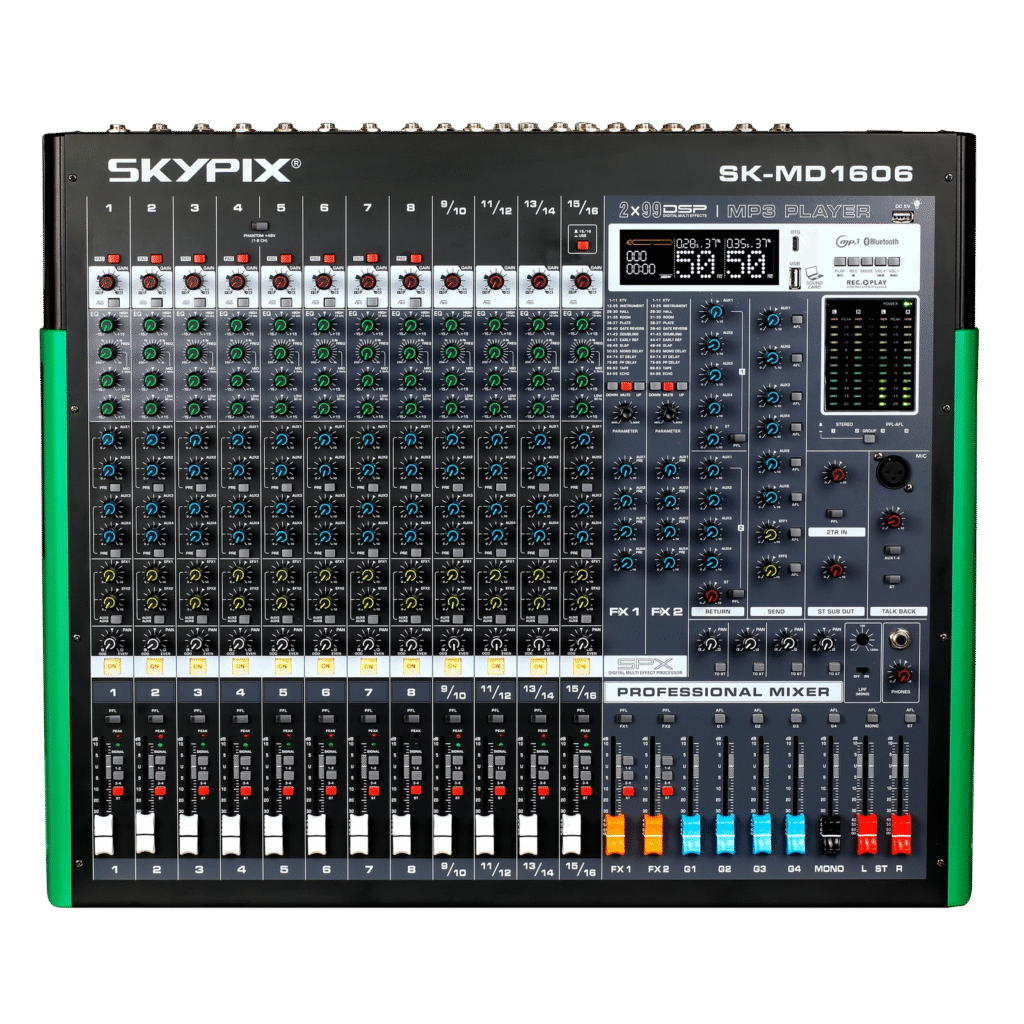1024x1024 pixels.
Task: Select the USB port below the OTG port
Action: point(795,278)
